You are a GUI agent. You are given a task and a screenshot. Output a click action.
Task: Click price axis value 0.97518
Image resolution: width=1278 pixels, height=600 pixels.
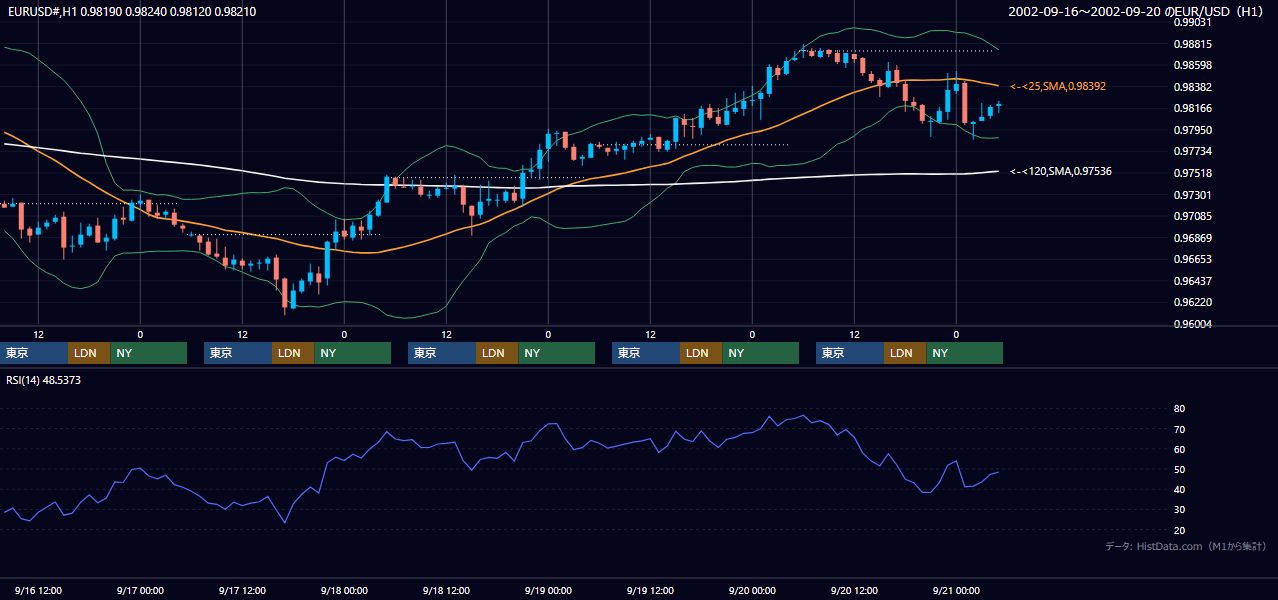1193,173
